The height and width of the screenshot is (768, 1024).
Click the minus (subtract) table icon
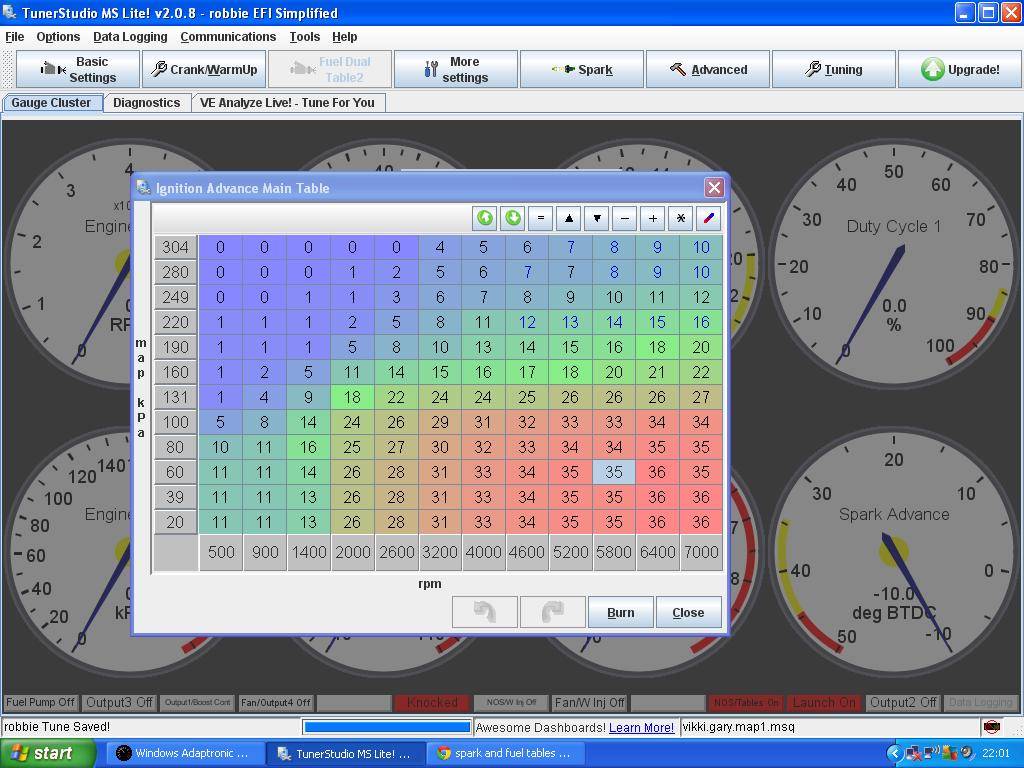pyautogui.click(x=625, y=218)
